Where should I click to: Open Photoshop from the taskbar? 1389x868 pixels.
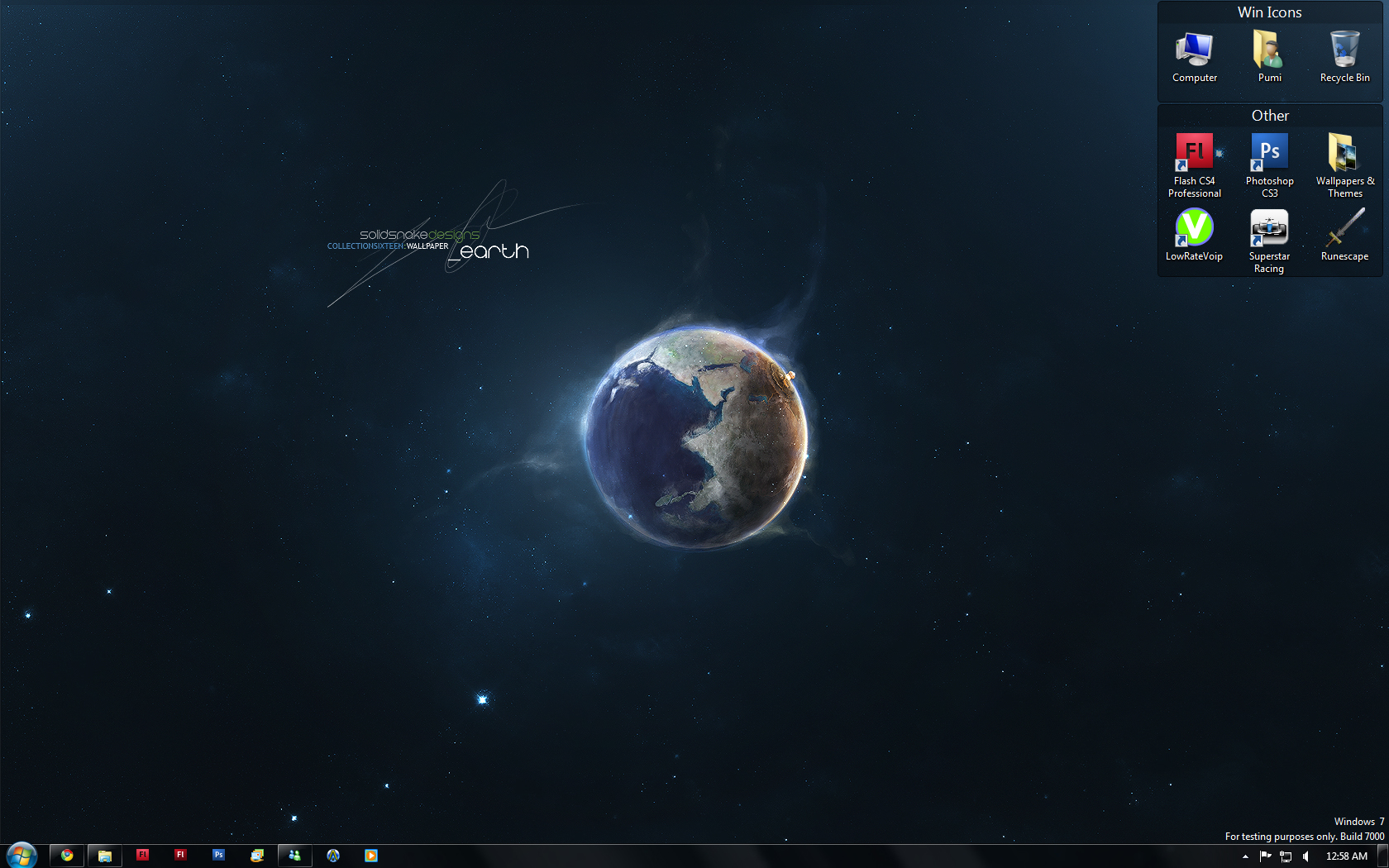(218, 855)
